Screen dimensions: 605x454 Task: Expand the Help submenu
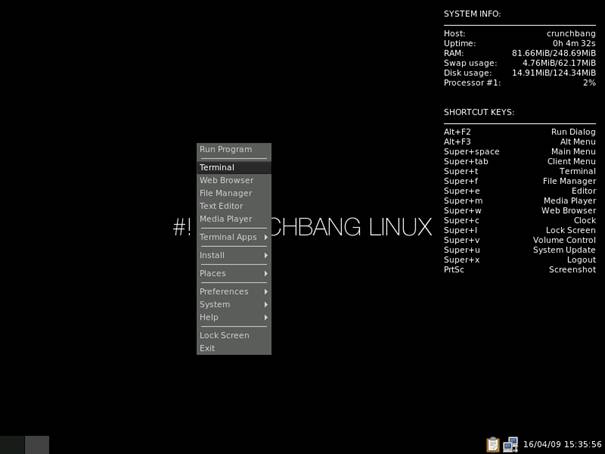point(234,317)
